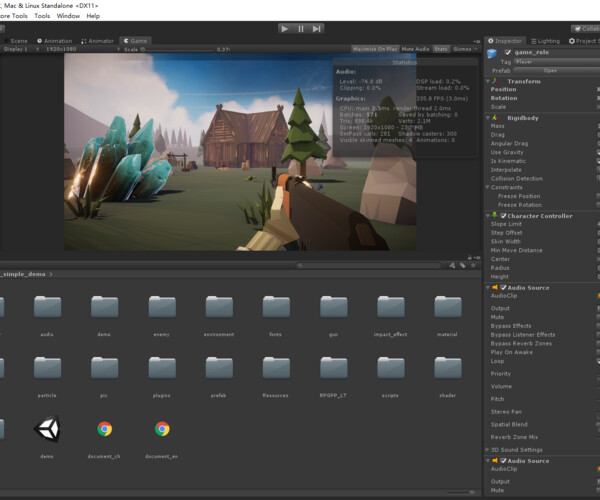Viewport: 600px width, 500px height.
Task: Open the Help menu
Action: (x=93, y=16)
